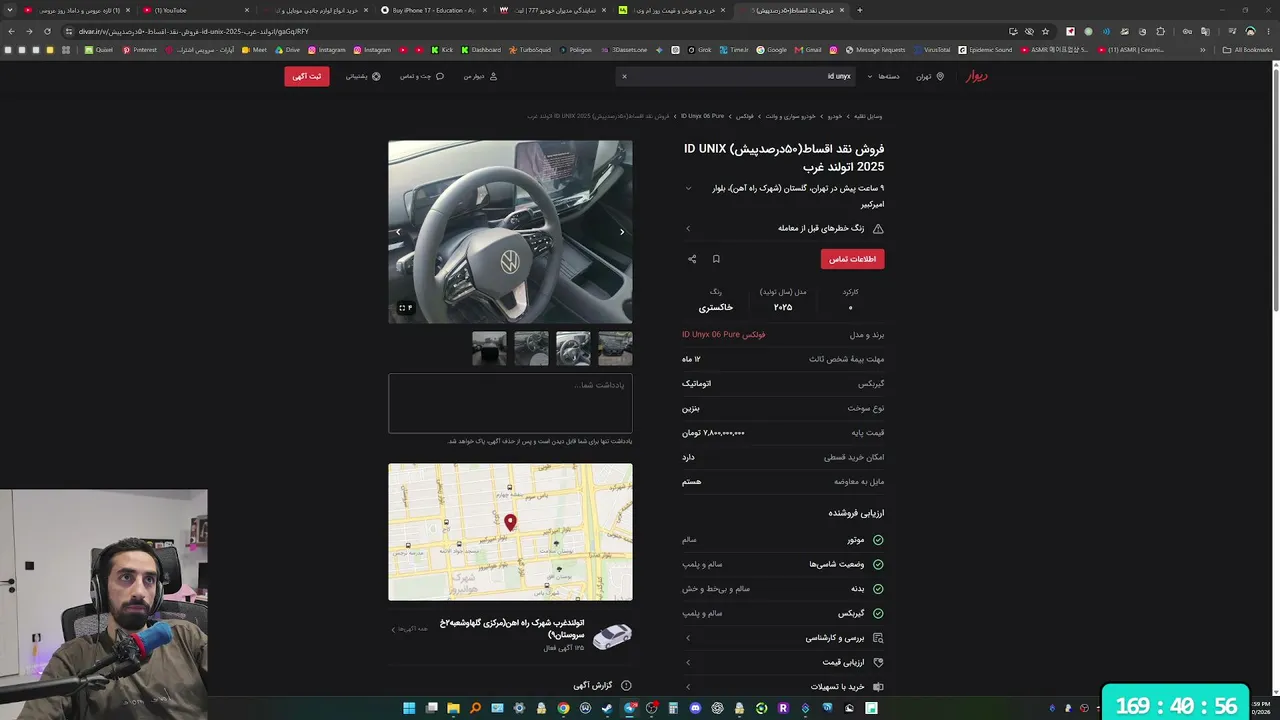This screenshot has height=720, width=1280.
Task: Switch to the Buy iPhone 17 tab
Action: [435, 10]
